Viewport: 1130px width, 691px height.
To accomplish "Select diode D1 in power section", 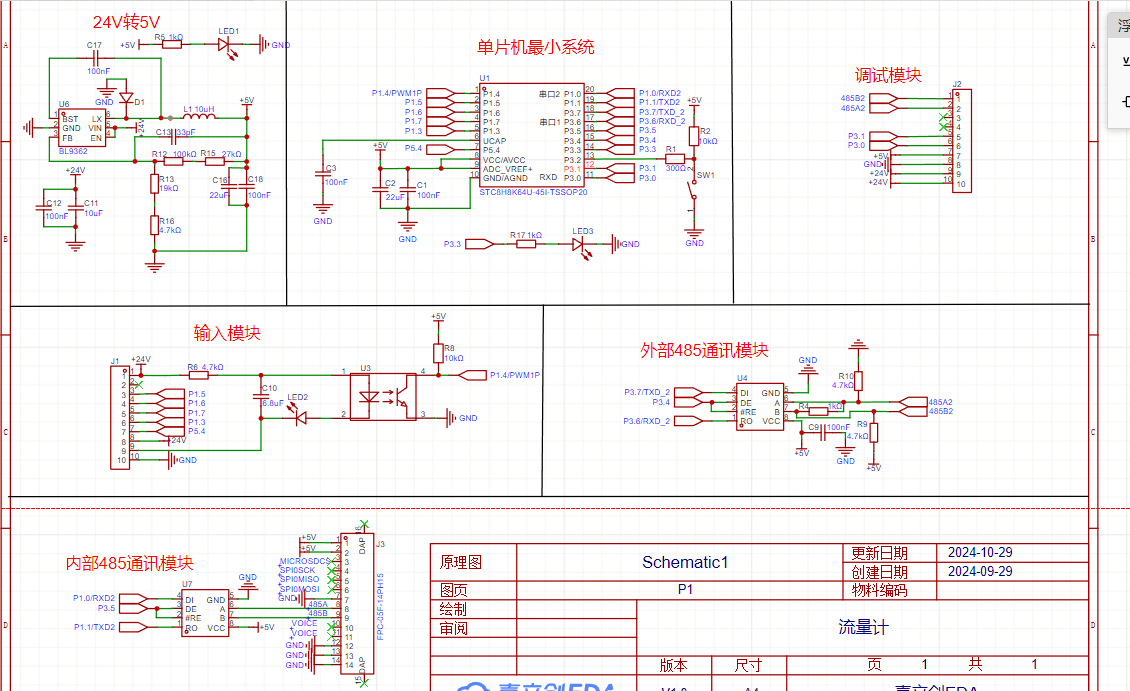I will (126, 98).
